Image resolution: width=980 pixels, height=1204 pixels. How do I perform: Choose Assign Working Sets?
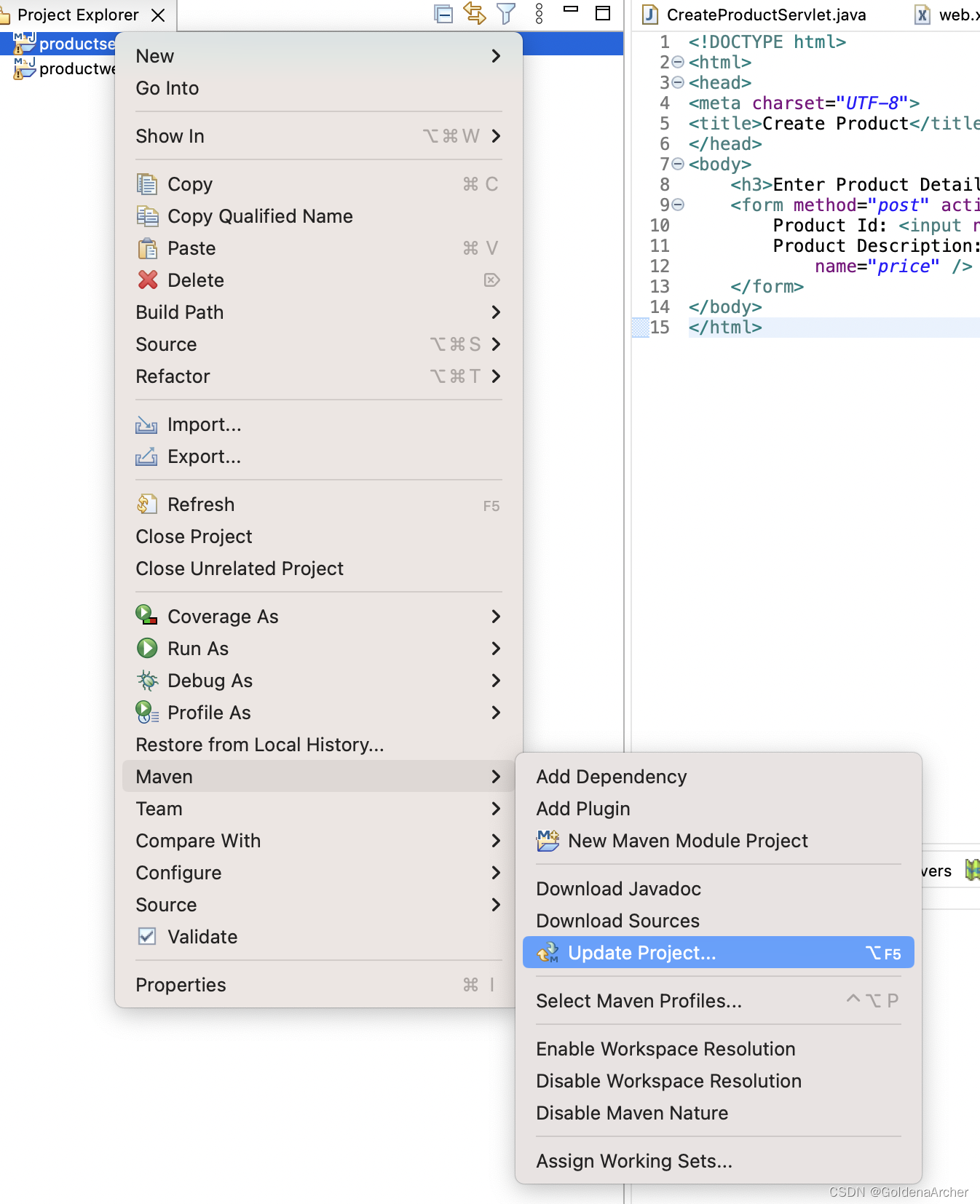click(x=719, y=1161)
